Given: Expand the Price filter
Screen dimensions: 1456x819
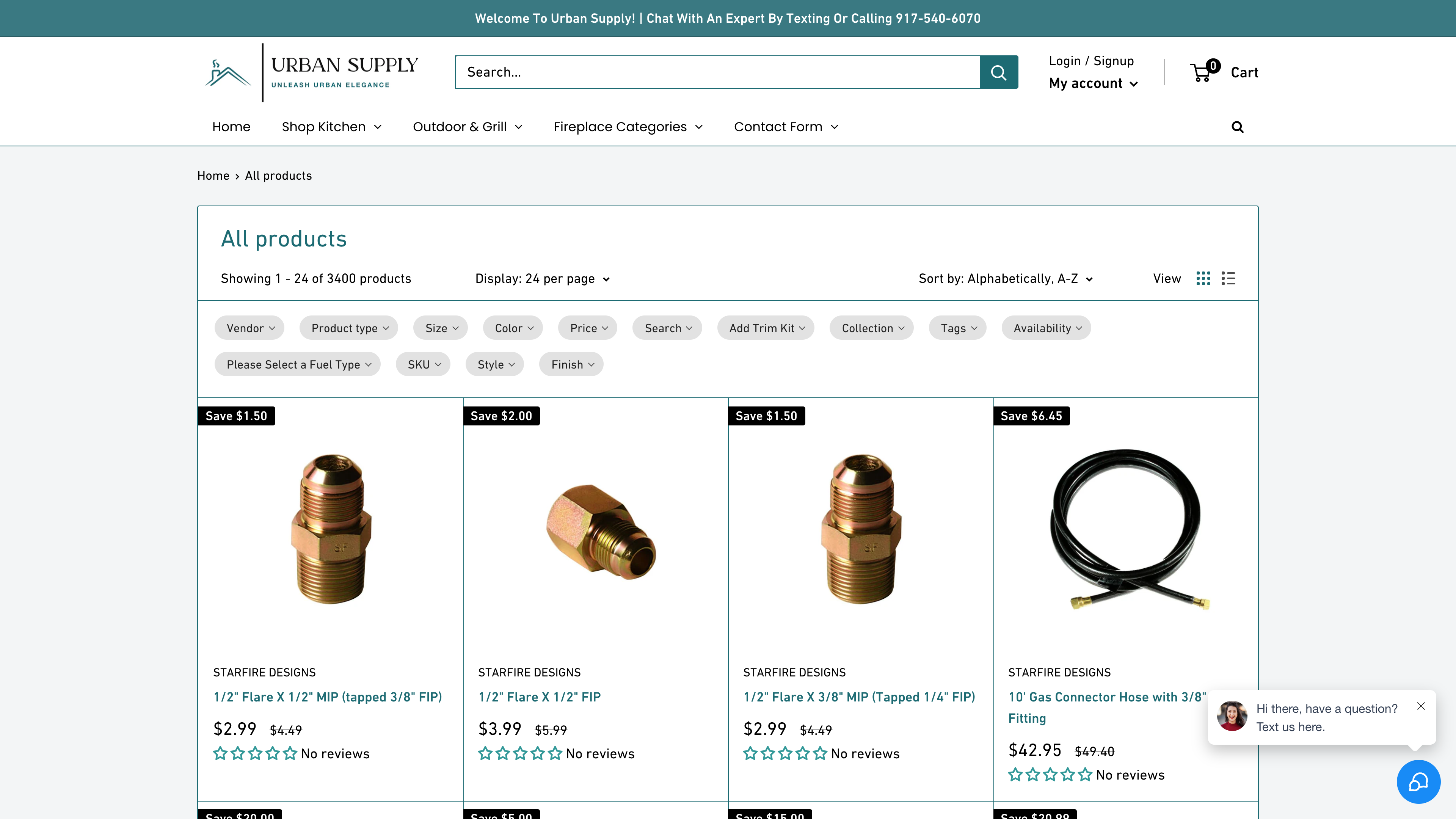Looking at the screenshot, I should point(587,328).
